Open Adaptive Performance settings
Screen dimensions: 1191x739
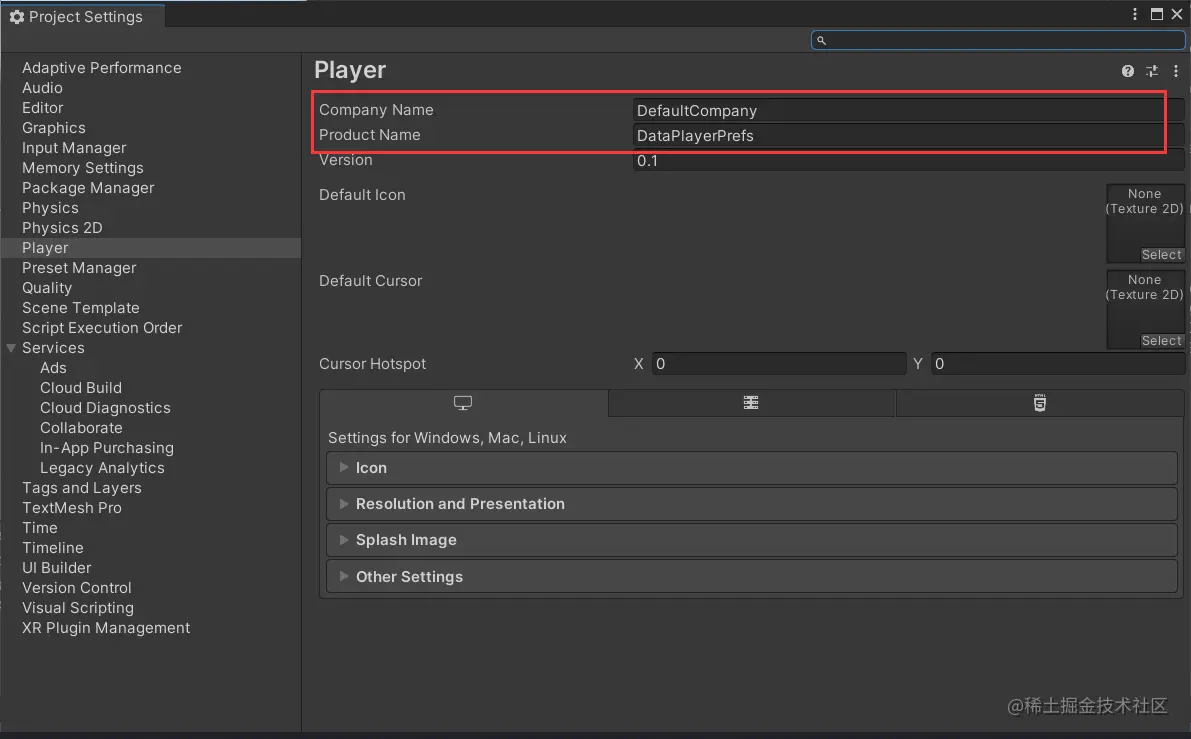click(102, 68)
